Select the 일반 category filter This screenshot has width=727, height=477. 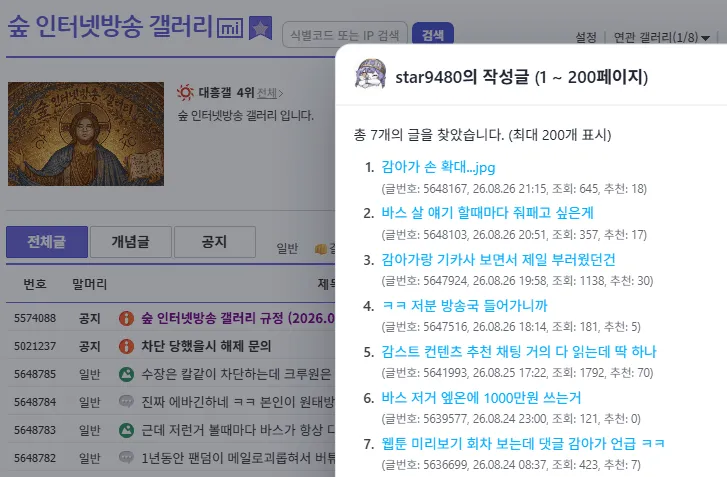pyautogui.click(x=287, y=249)
